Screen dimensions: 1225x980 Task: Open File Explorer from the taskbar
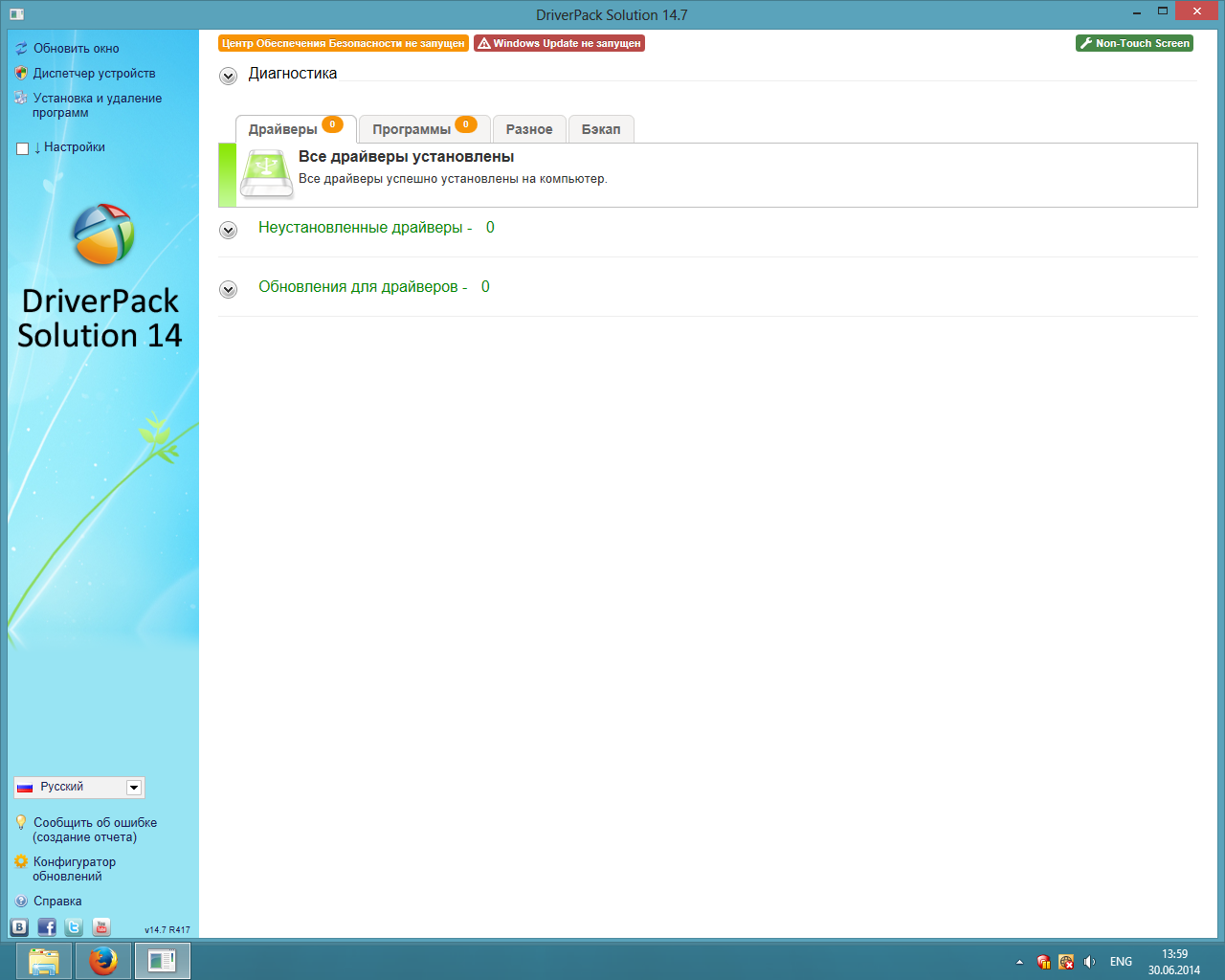coord(44,961)
